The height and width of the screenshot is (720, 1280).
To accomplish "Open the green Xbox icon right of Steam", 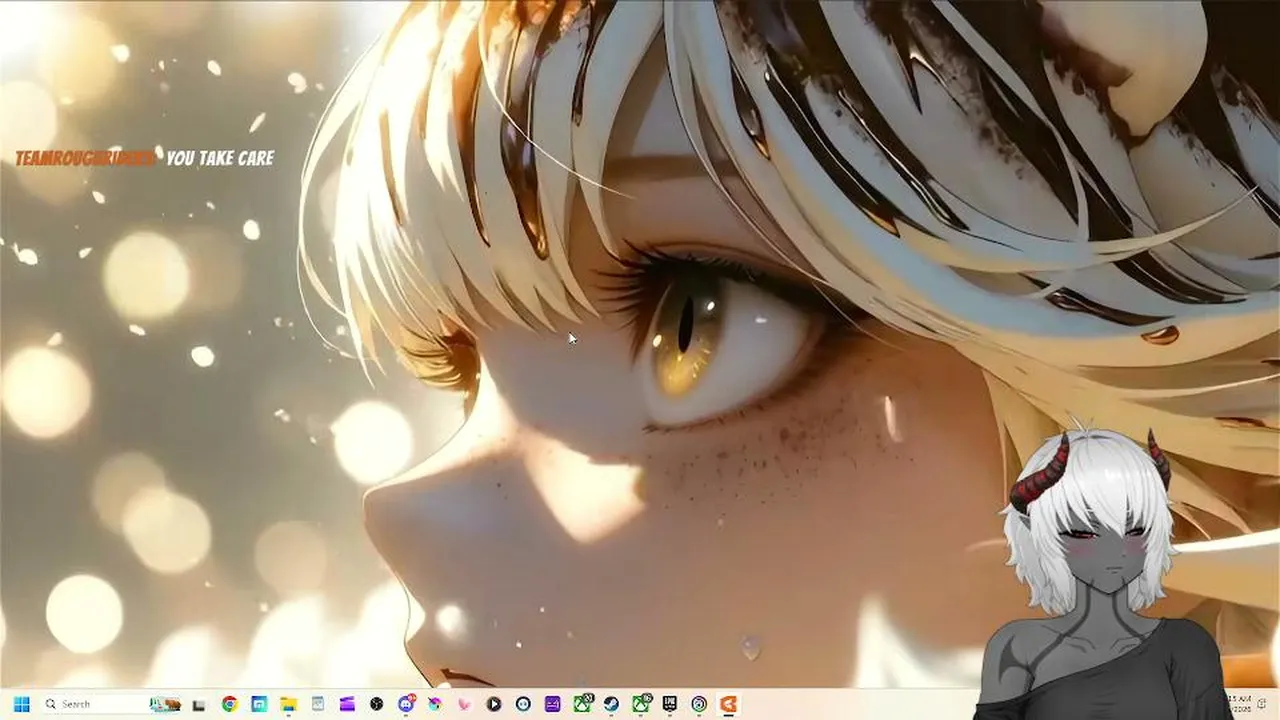I will pyautogui.click(x=641, y=704).
